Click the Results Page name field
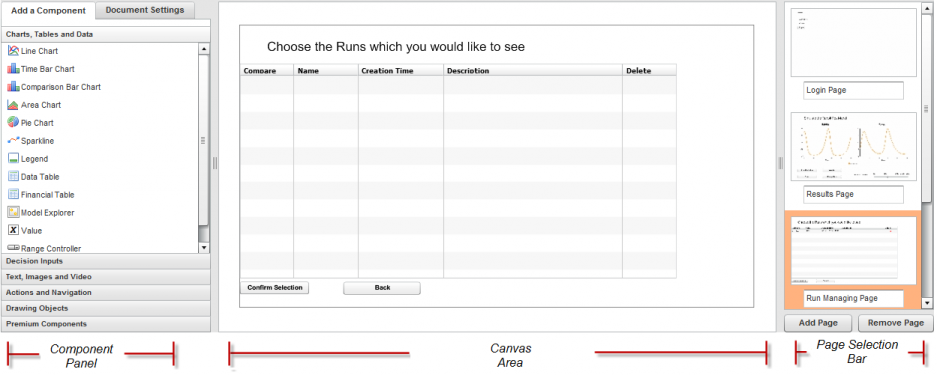Screen dimensions: 937x375 click(853, 195)
